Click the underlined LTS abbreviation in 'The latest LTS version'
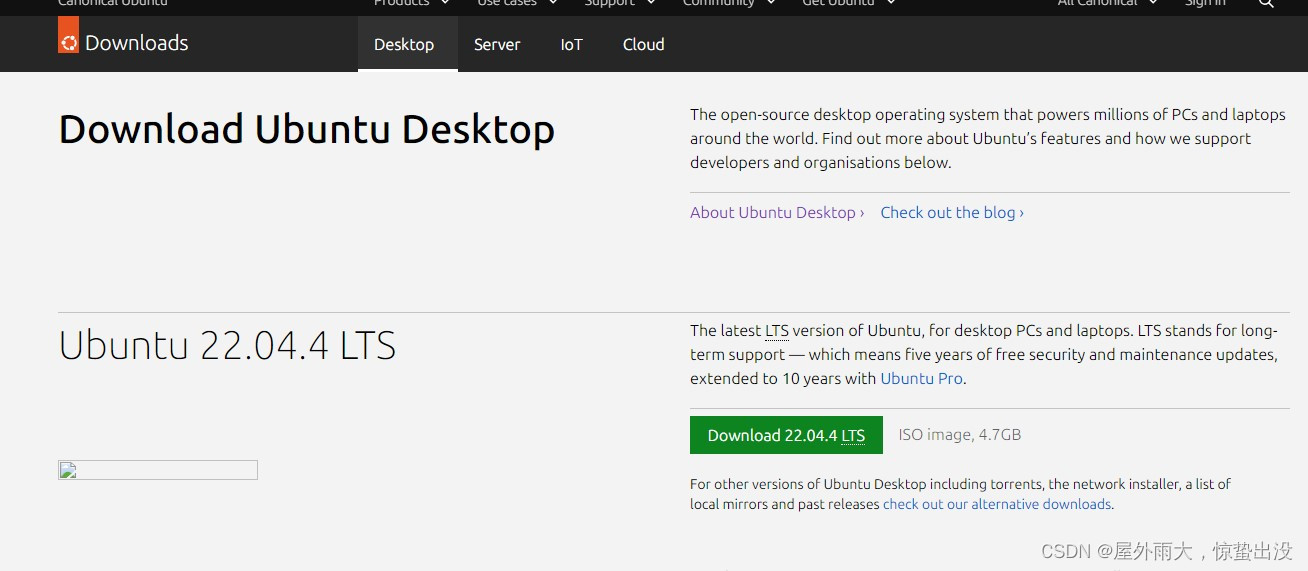The image size is (1308, 571). click(777, 330)
